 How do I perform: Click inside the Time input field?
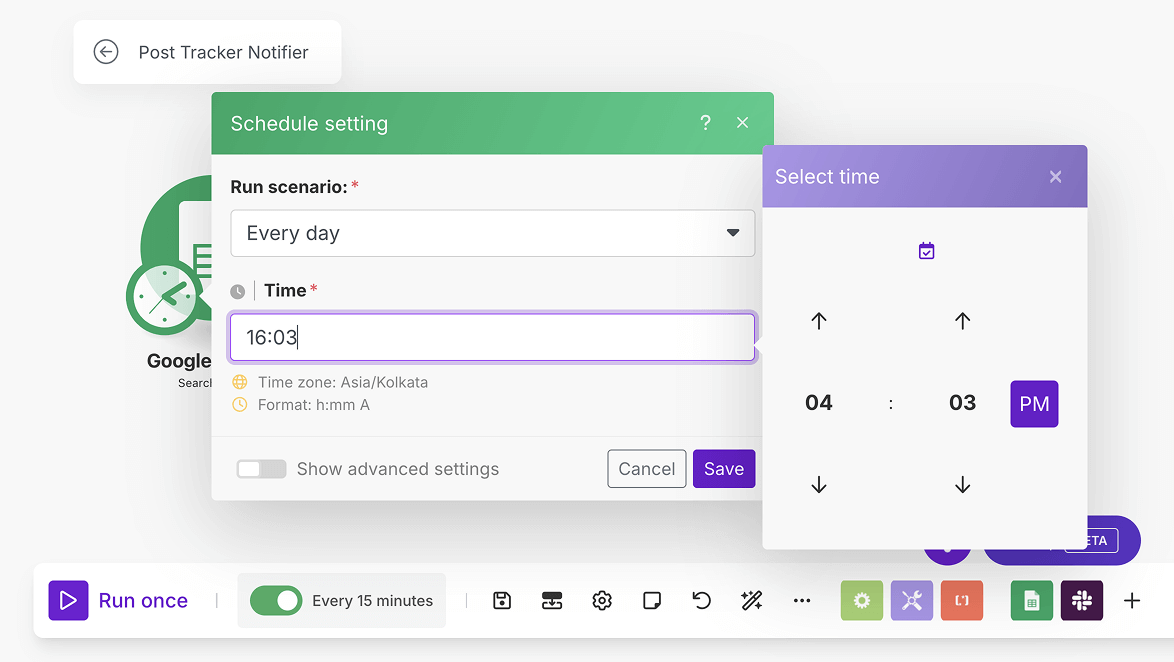click(493, 337)
